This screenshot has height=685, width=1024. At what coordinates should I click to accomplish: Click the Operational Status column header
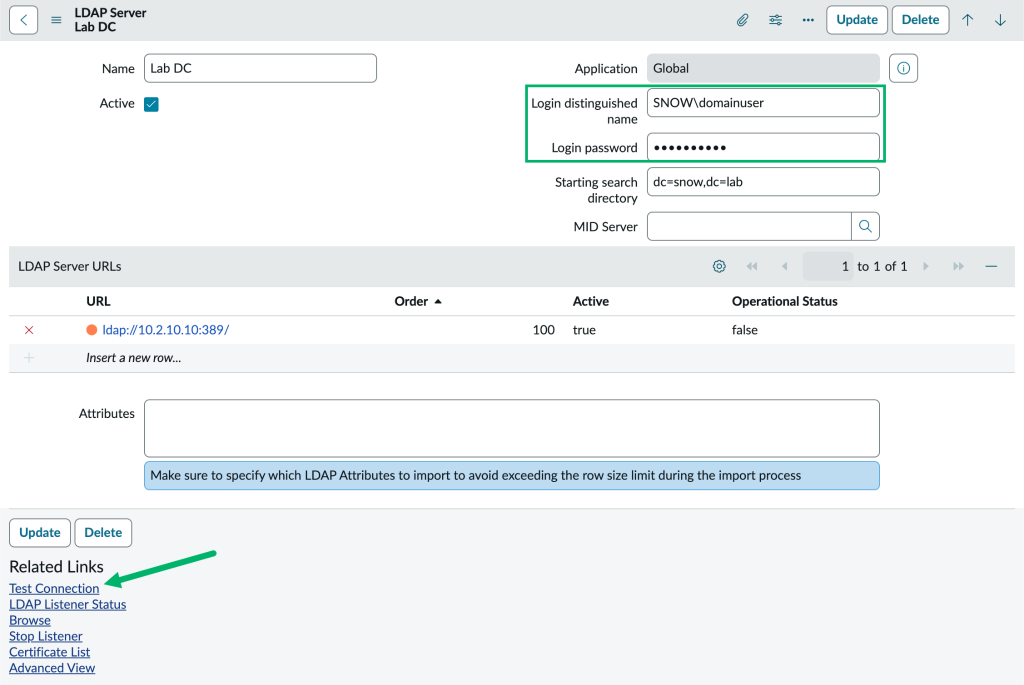click(784, 301)
